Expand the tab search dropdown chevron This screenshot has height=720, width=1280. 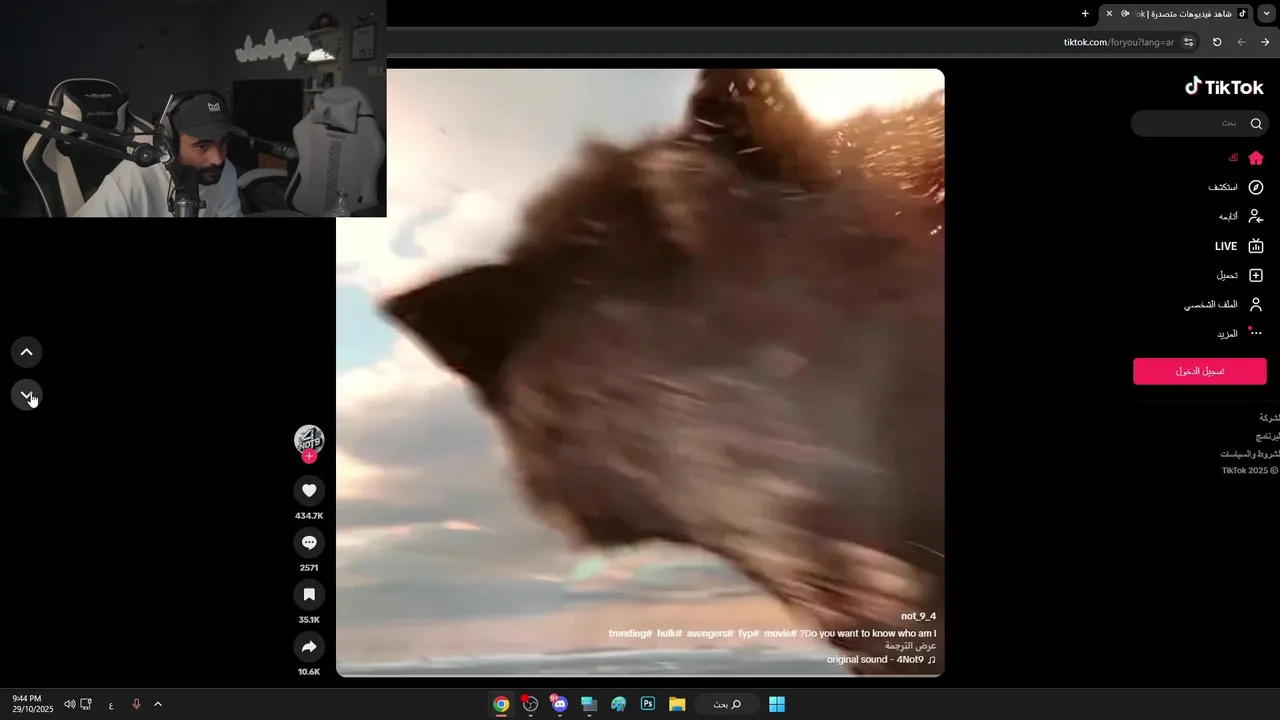[1267, 13]
